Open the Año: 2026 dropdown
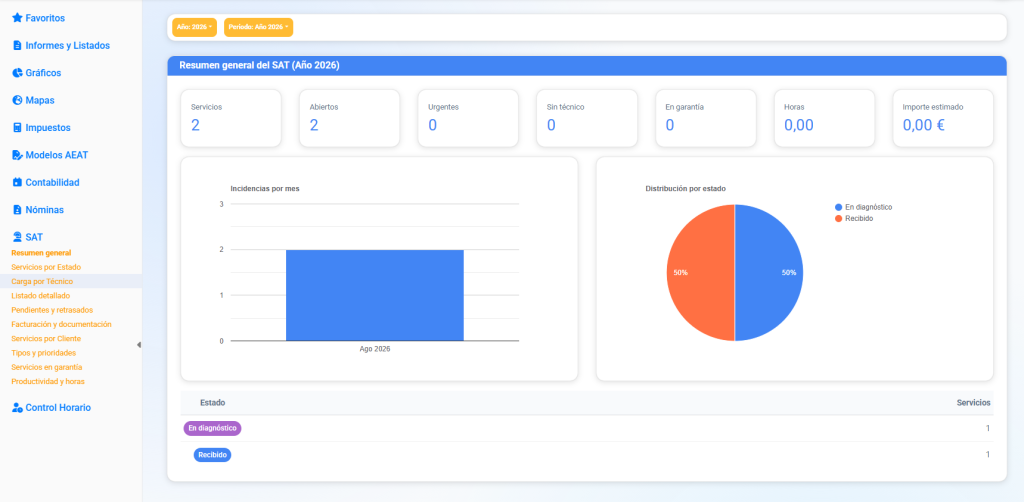The image size is (1024, 502). tap(195, 27)
